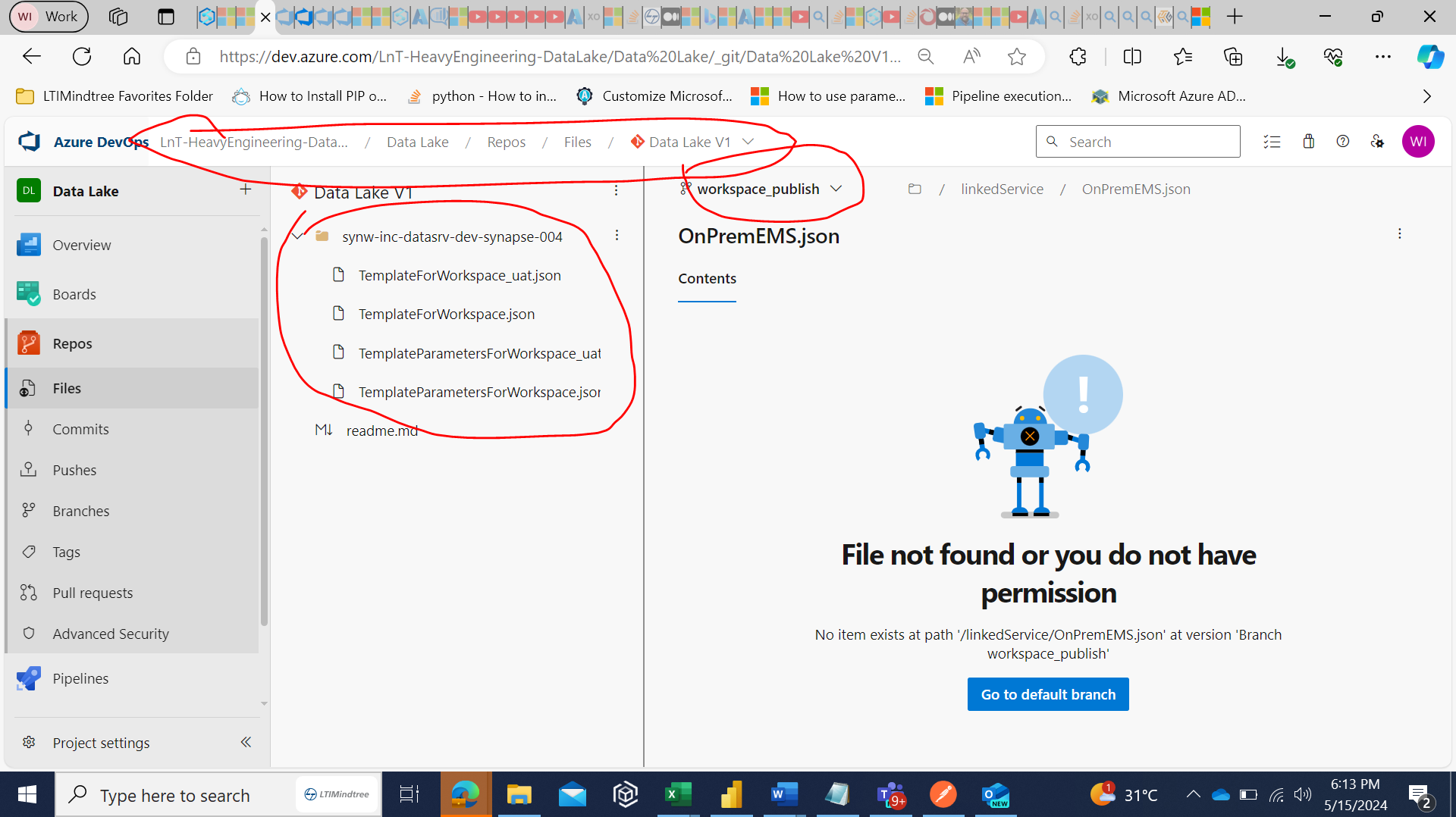Expand the Data Lake V1 repository dropdown
Screen dimensions: 1456x817
click(x=748, y=141)
